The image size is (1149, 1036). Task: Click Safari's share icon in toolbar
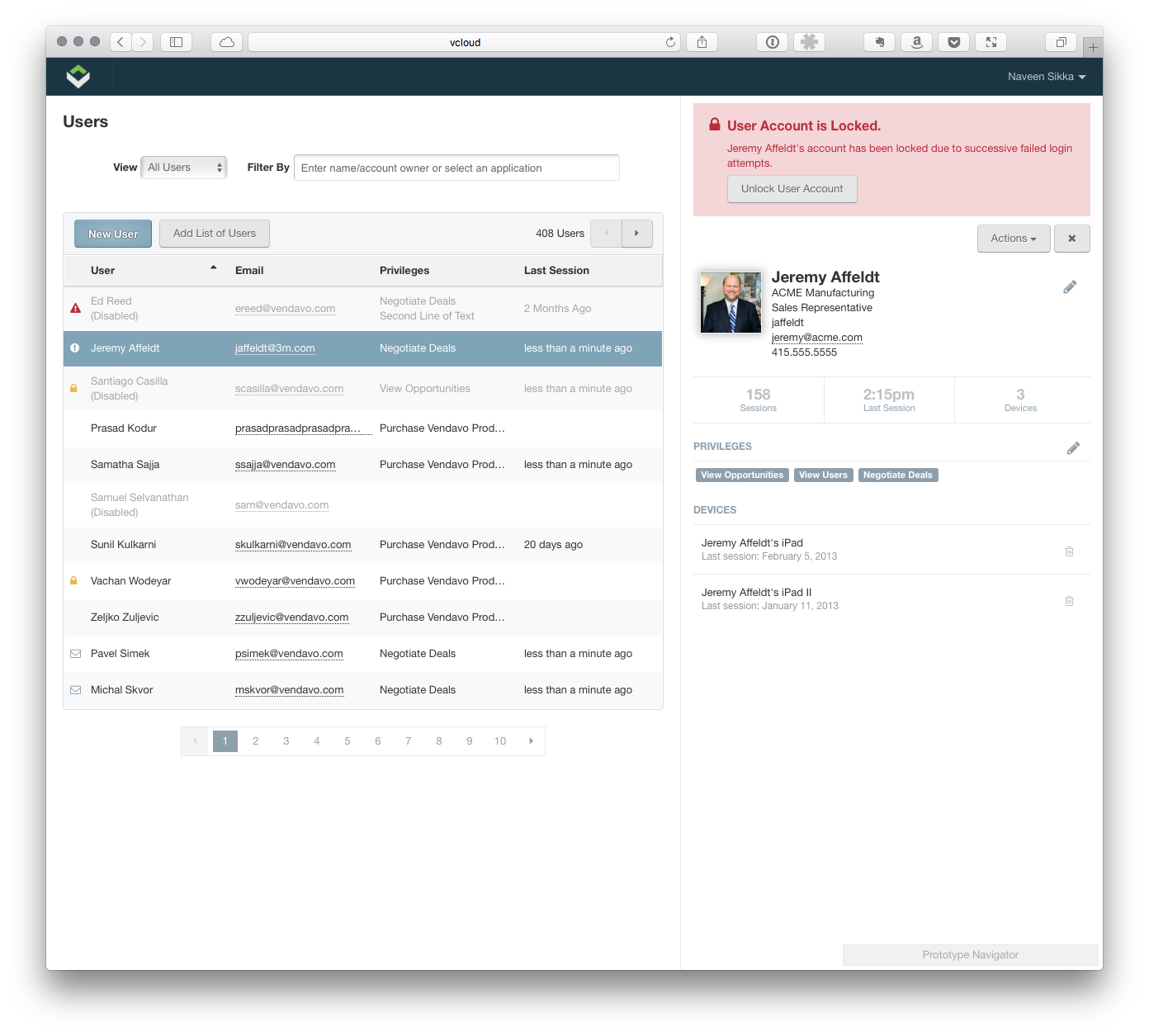pyautogui.click(x=702, y=42)
